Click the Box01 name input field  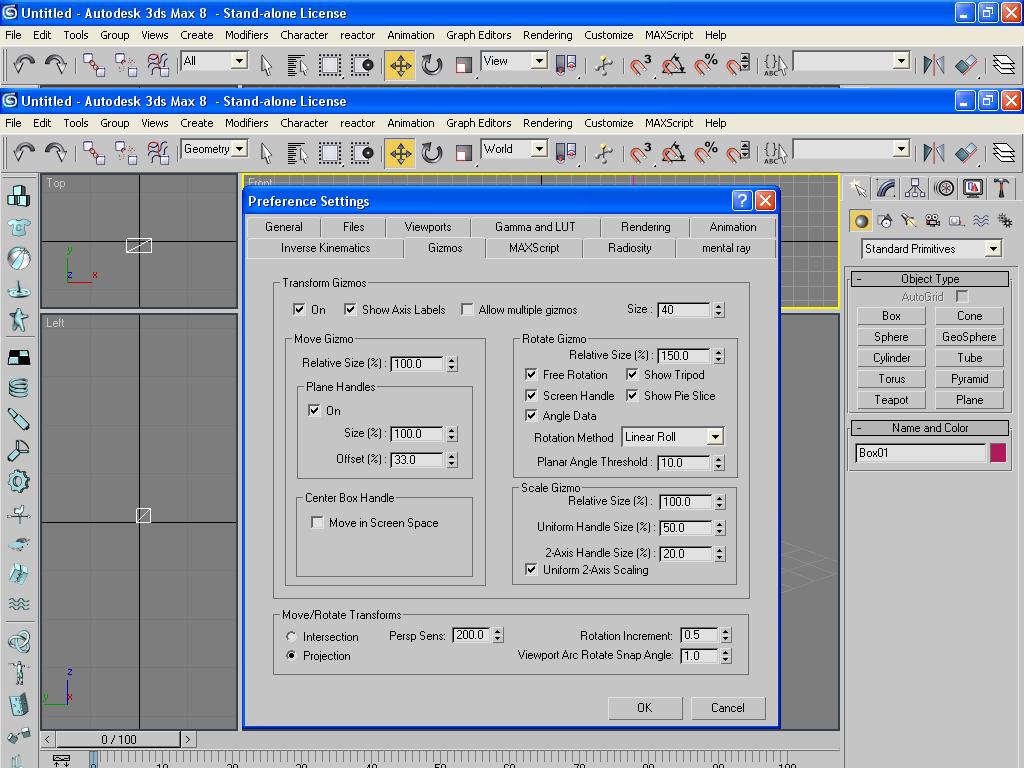tap(920, 453)
